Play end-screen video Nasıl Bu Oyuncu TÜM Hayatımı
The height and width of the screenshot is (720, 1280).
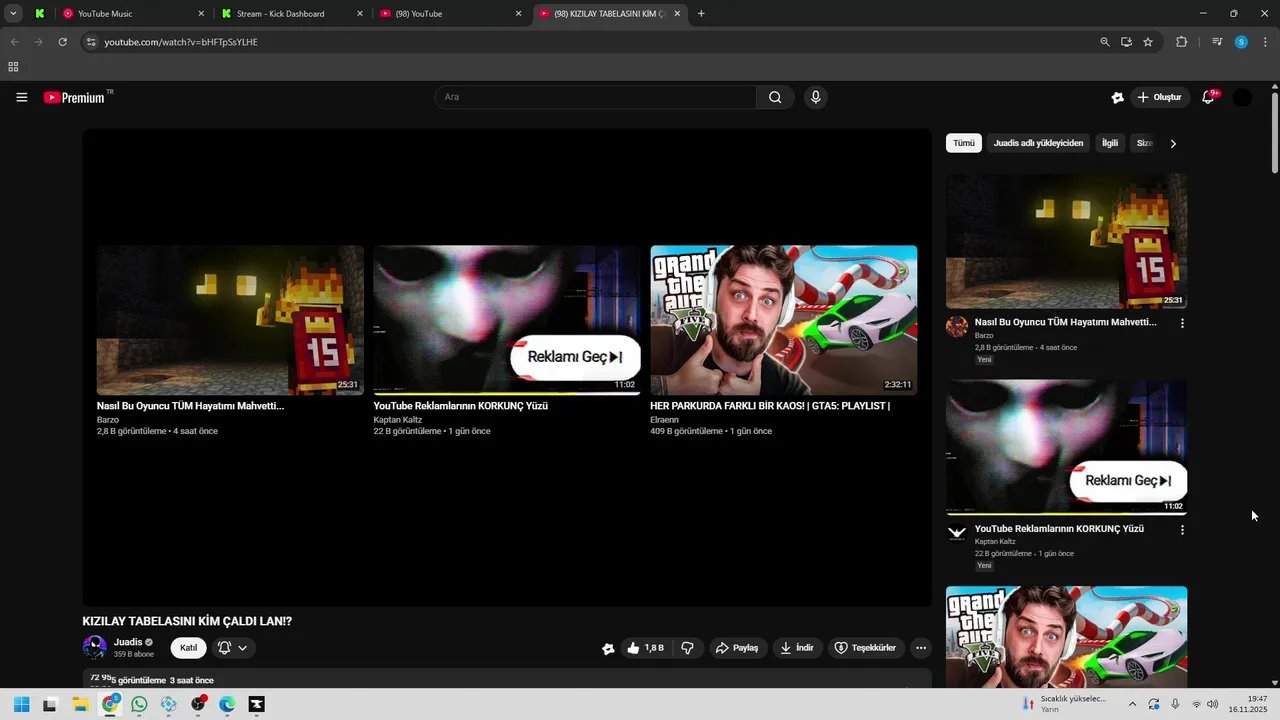pyautogui.click(x=230, y=320)
